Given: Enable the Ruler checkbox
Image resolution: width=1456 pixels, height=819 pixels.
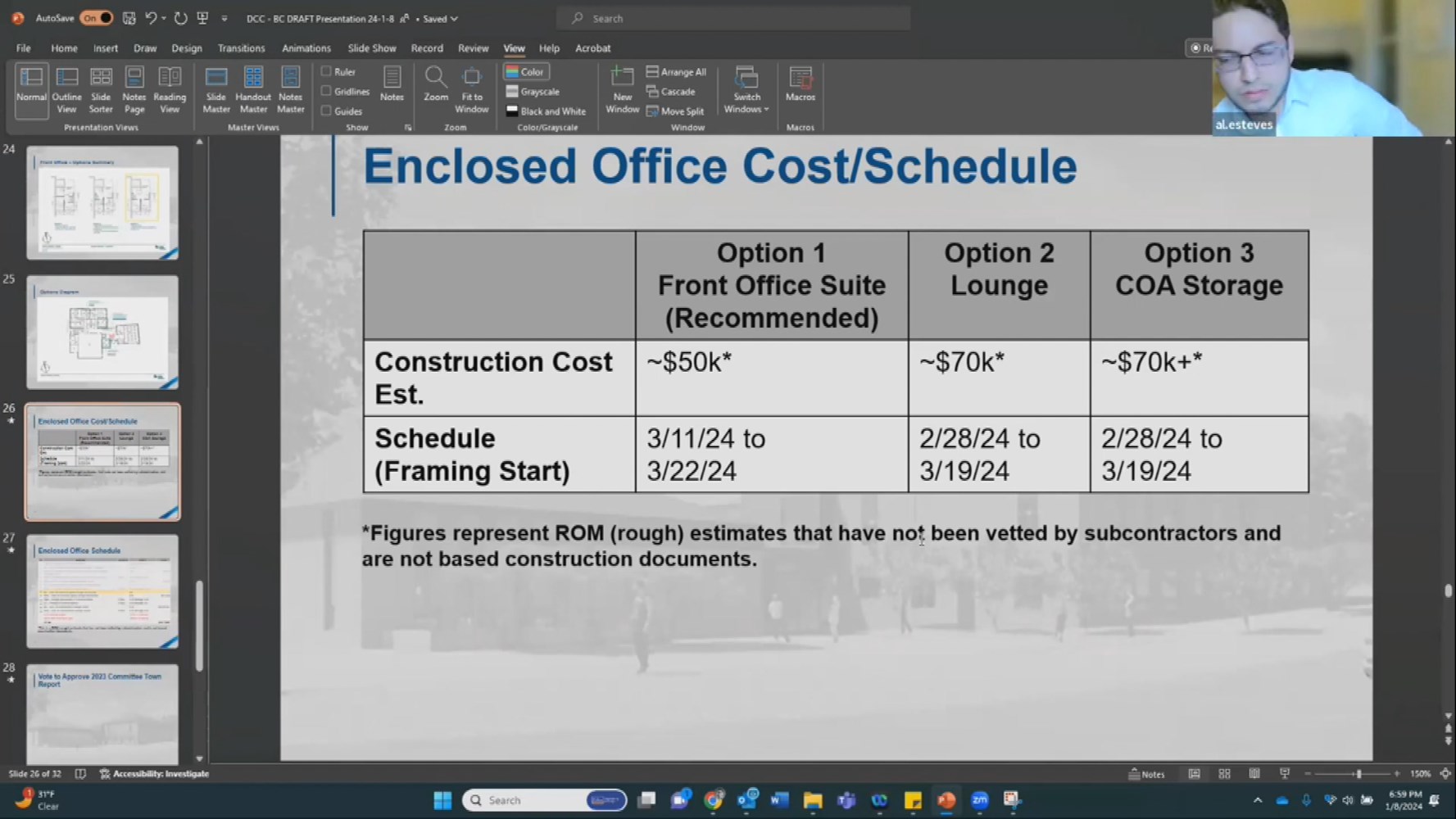Looking at the screenshot, I should 326,72.
